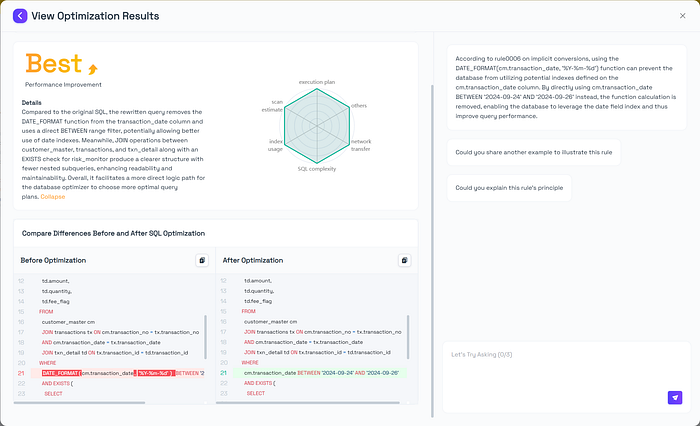Click the radar chart's SQL complexity label
The image size is (700, 426).
317,169
